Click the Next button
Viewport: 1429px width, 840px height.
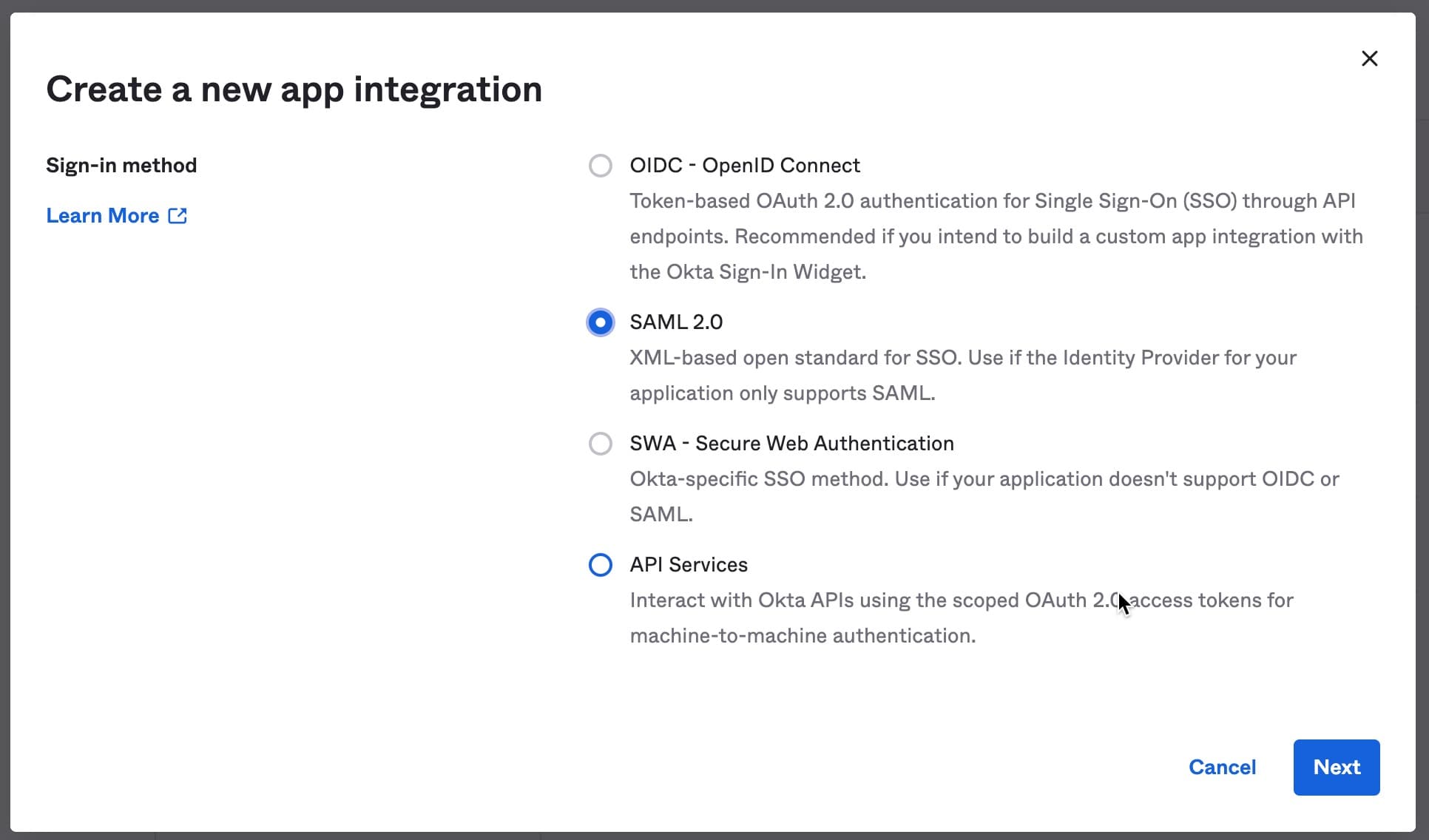(x=1336, y=767)
